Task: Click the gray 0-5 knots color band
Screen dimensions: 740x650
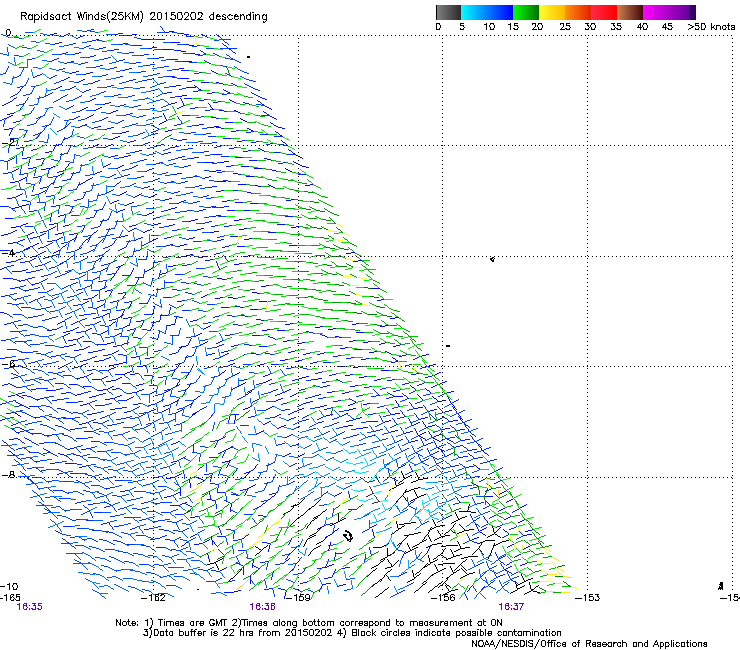Action: 448,12
